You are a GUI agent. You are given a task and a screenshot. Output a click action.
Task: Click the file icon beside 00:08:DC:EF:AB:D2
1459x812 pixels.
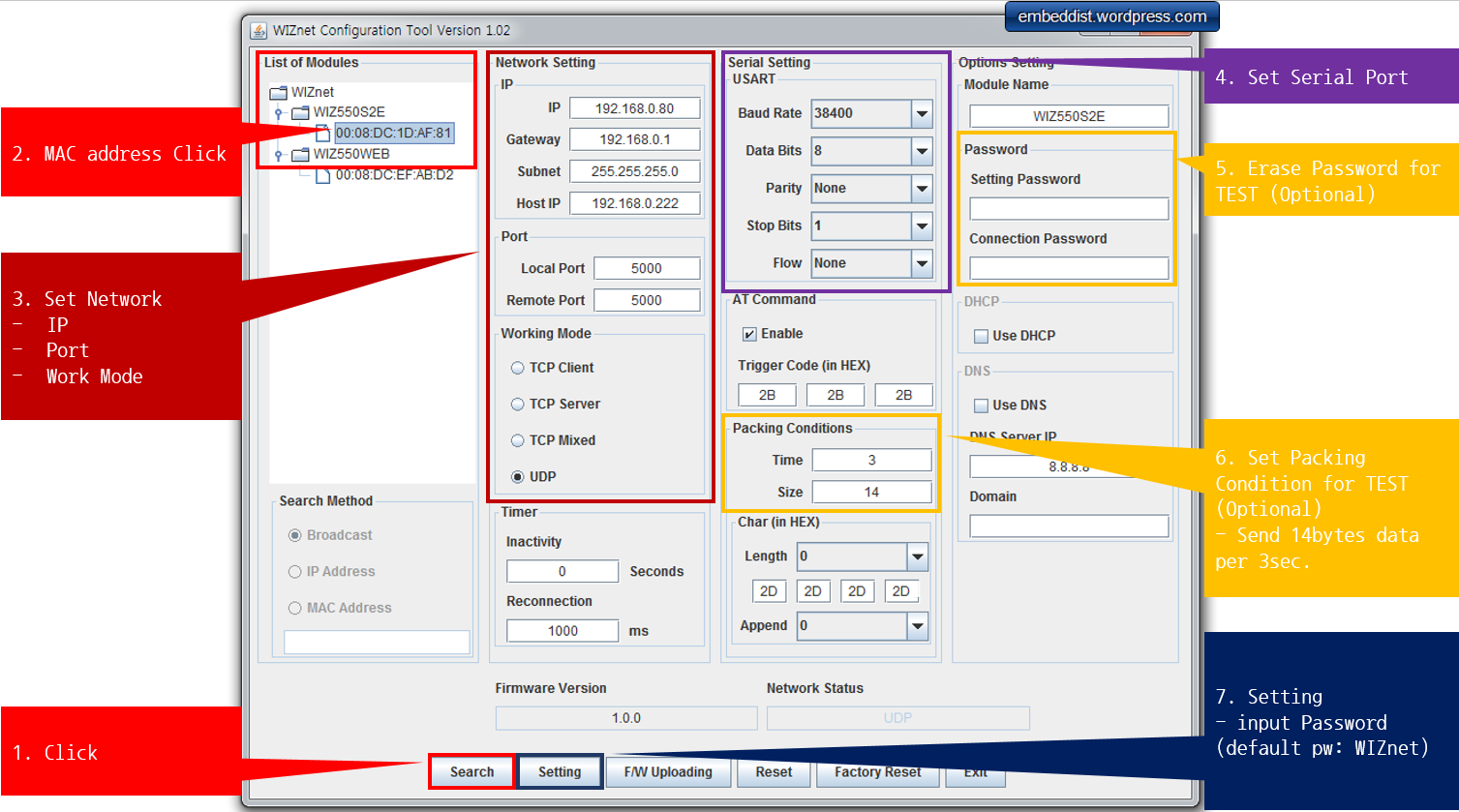point(323,175)
